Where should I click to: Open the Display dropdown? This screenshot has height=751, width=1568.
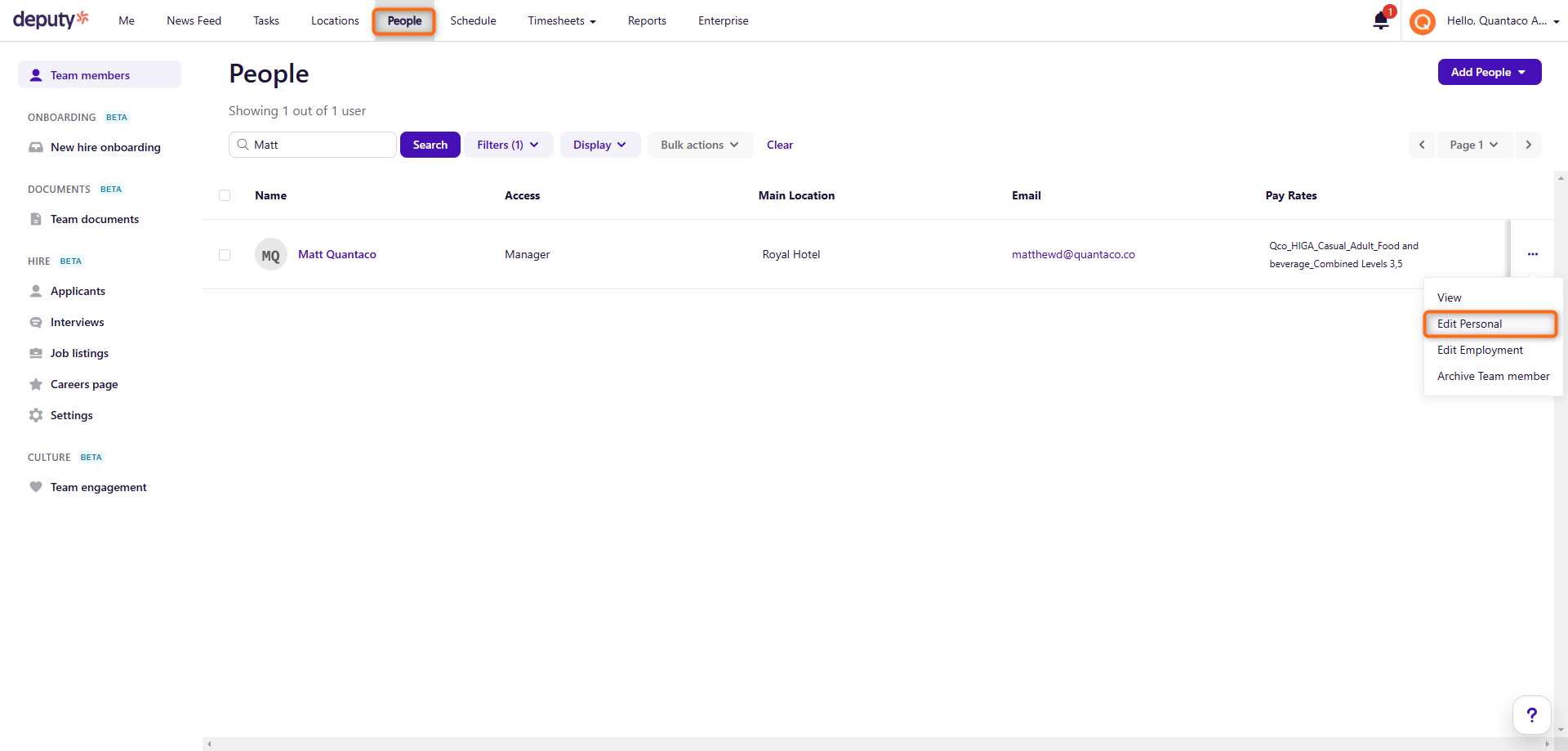coord(599,145)
